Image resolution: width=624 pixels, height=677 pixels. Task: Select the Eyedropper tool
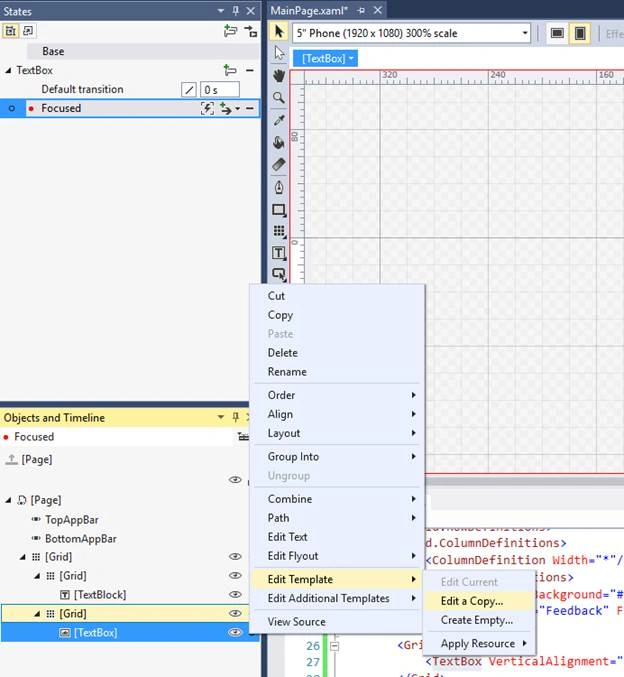279,120
